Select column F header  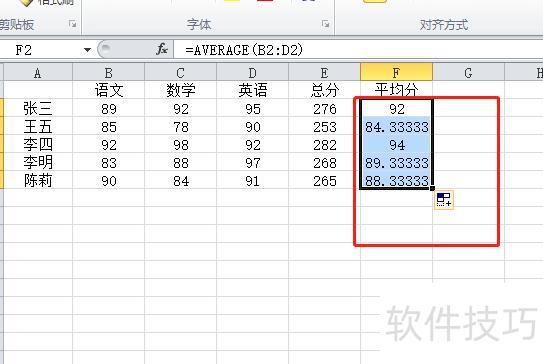click(x=397, y=73)
